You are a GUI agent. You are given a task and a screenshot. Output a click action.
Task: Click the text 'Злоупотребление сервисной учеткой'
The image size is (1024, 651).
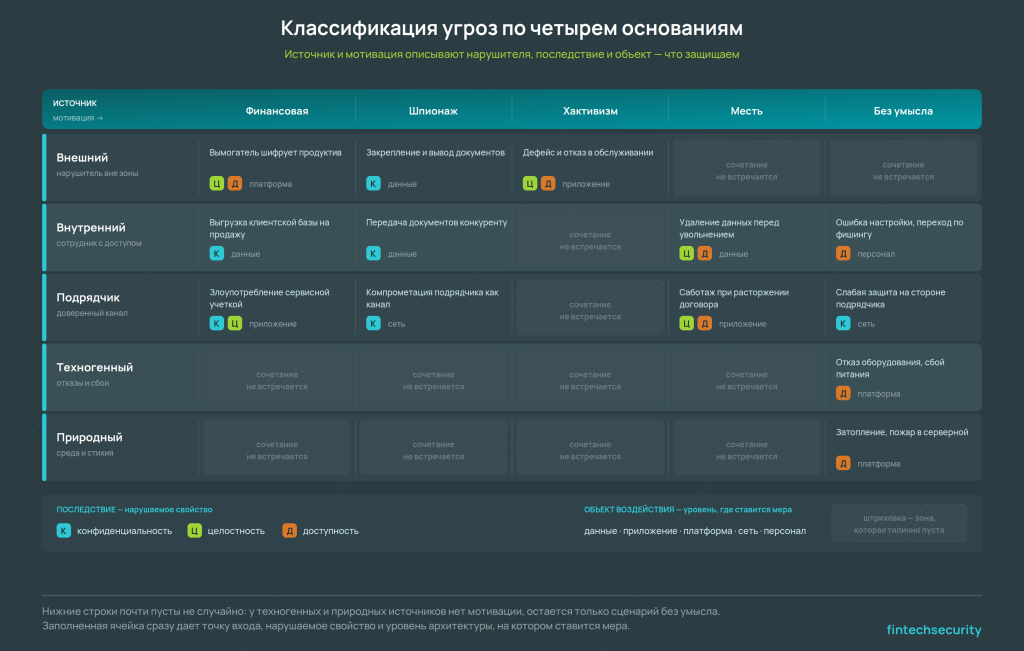tap(270, 298)
